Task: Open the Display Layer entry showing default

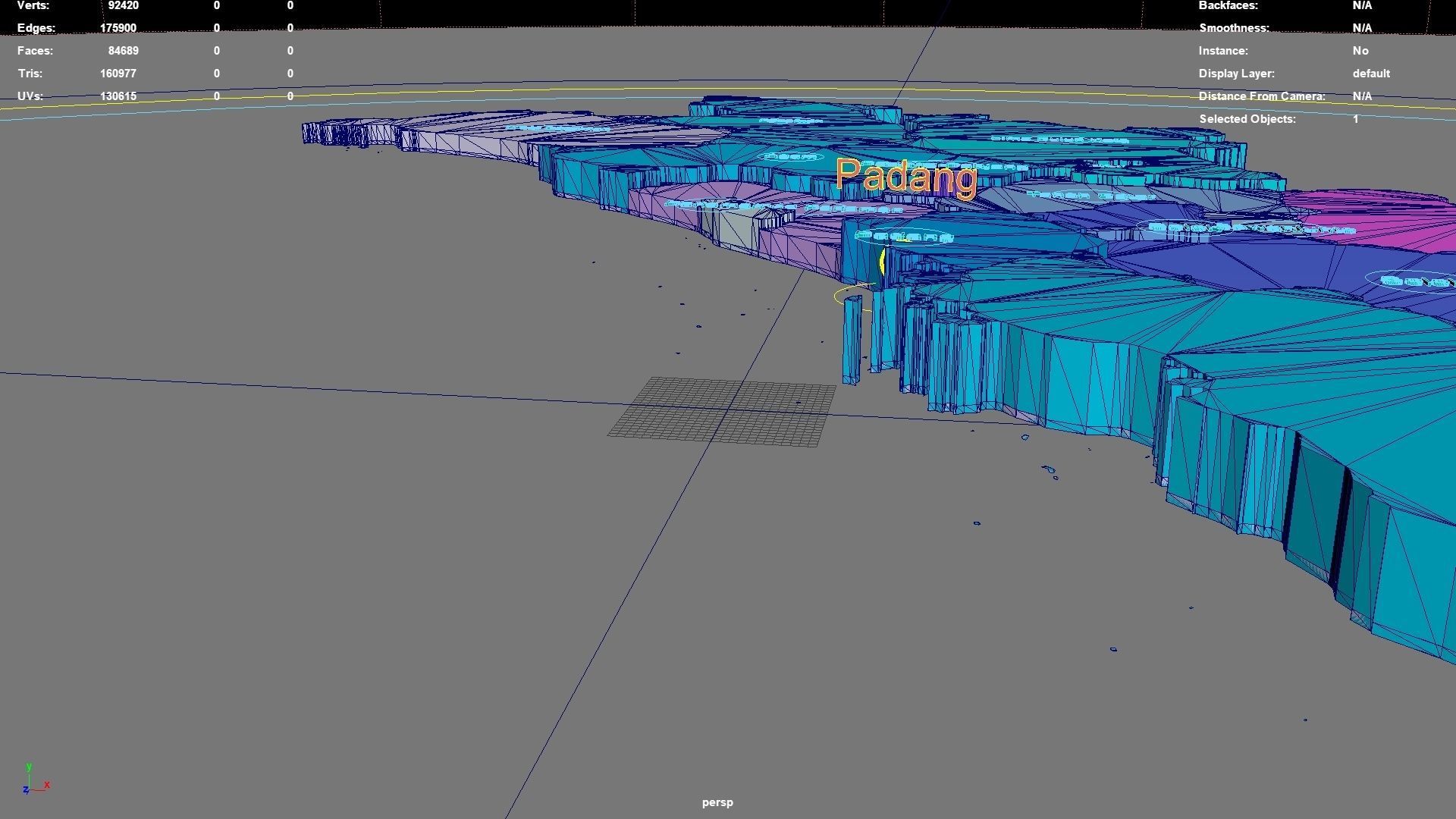Action: tap(1371, 74)
